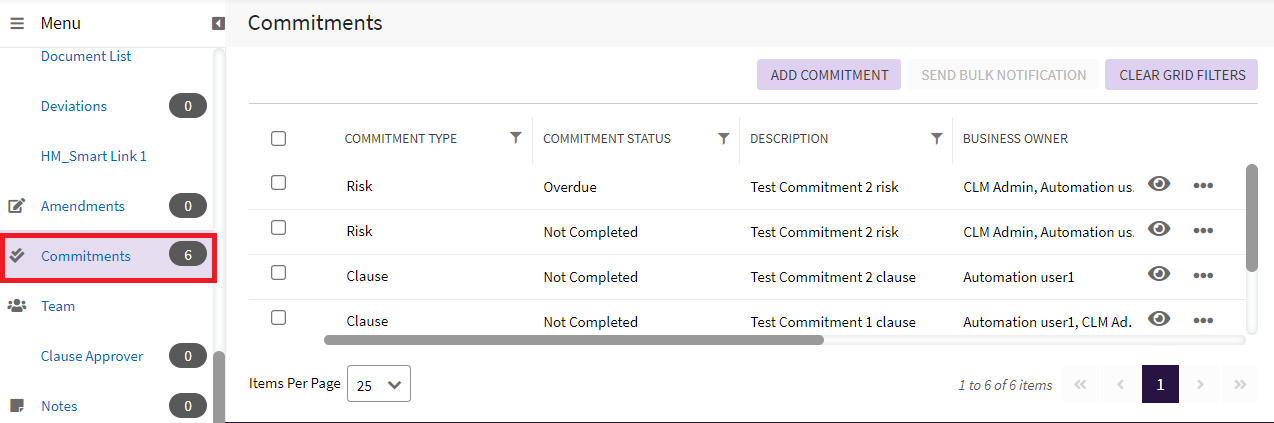This screenshot has width=1274, height=423.
Task: Go to Team in the sidebar
Action: (x=58, y=306)
